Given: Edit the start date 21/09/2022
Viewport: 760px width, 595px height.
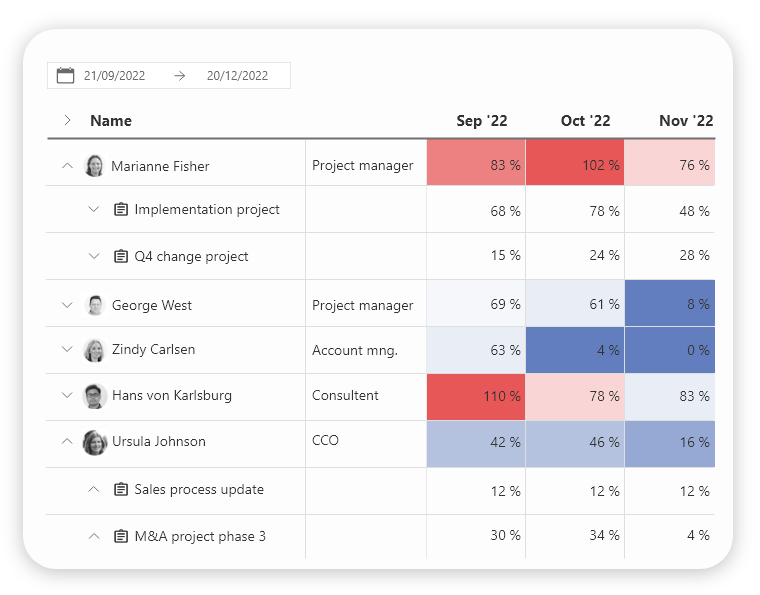Looking at the screenshot, I should tap(114, 76).
